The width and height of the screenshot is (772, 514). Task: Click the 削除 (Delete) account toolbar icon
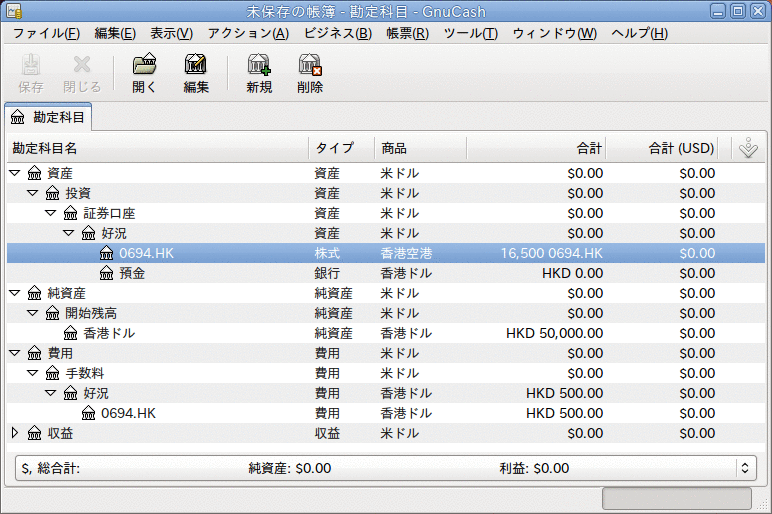pyautogui.click(x=310, y=73)
